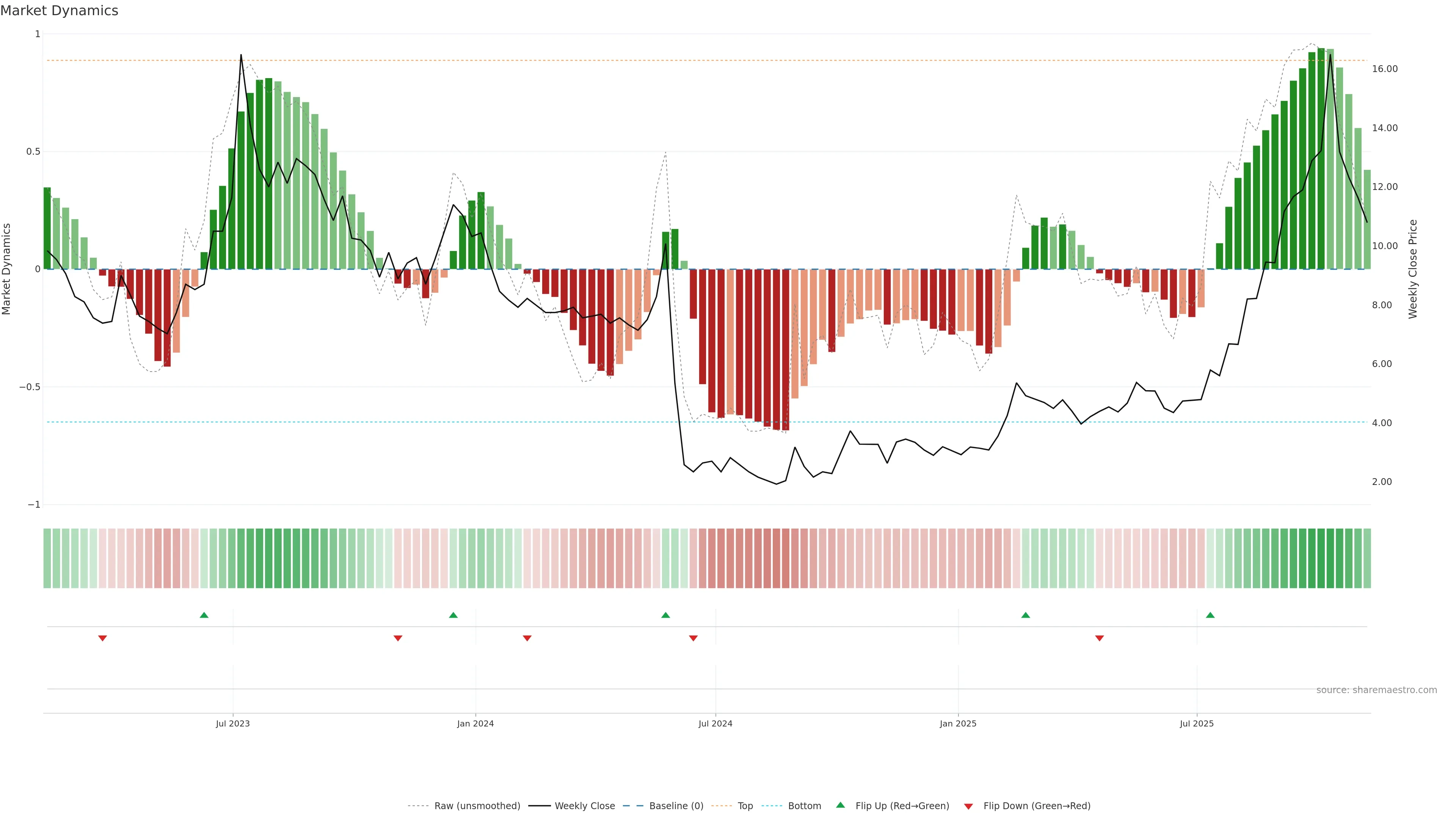Select the Flip Down triangle just before Jul 2024
1456x819 pixels.
point(693,638)
